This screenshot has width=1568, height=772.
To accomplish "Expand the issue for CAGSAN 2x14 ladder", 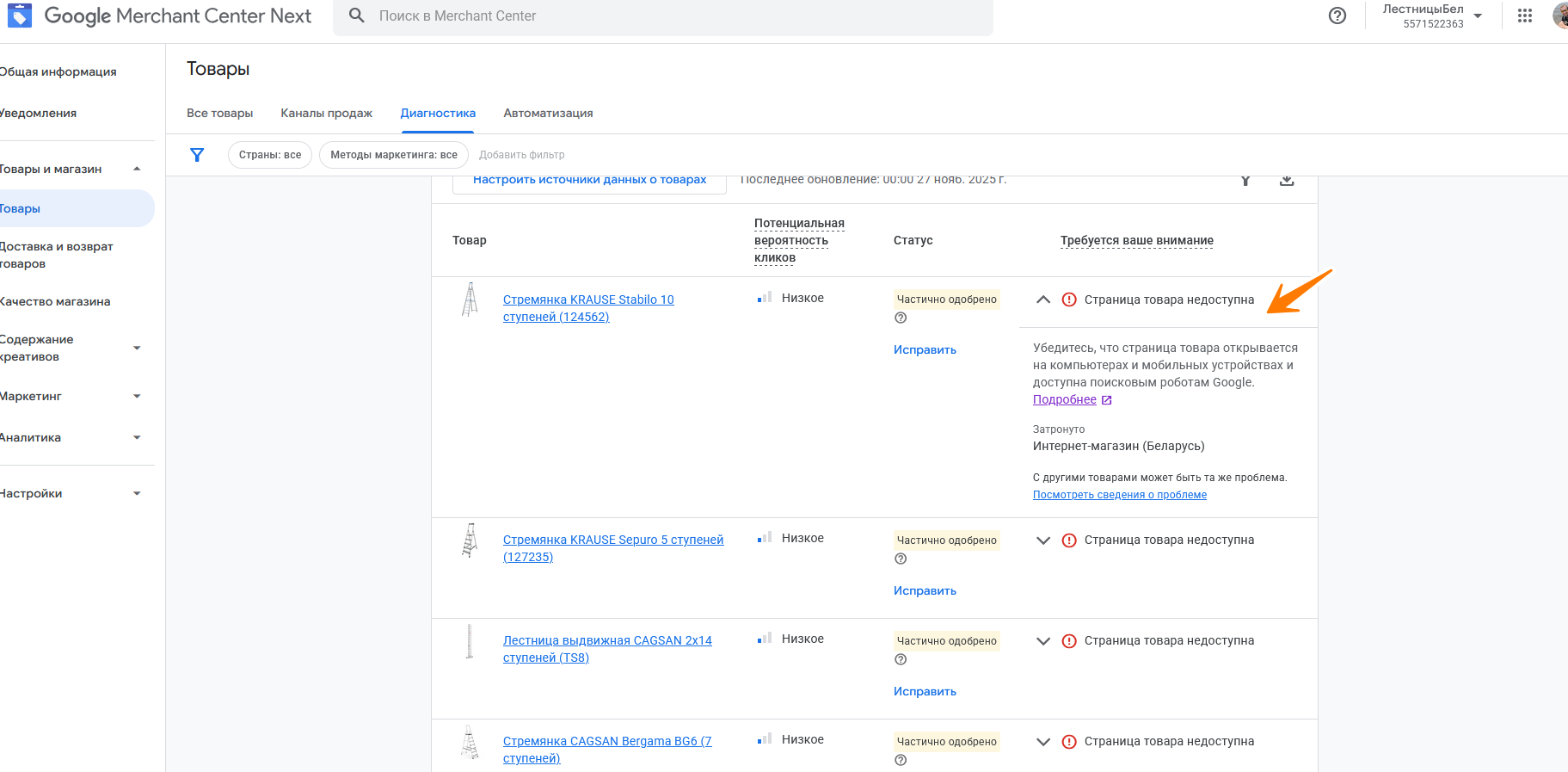I will (x=1043, y=641).
